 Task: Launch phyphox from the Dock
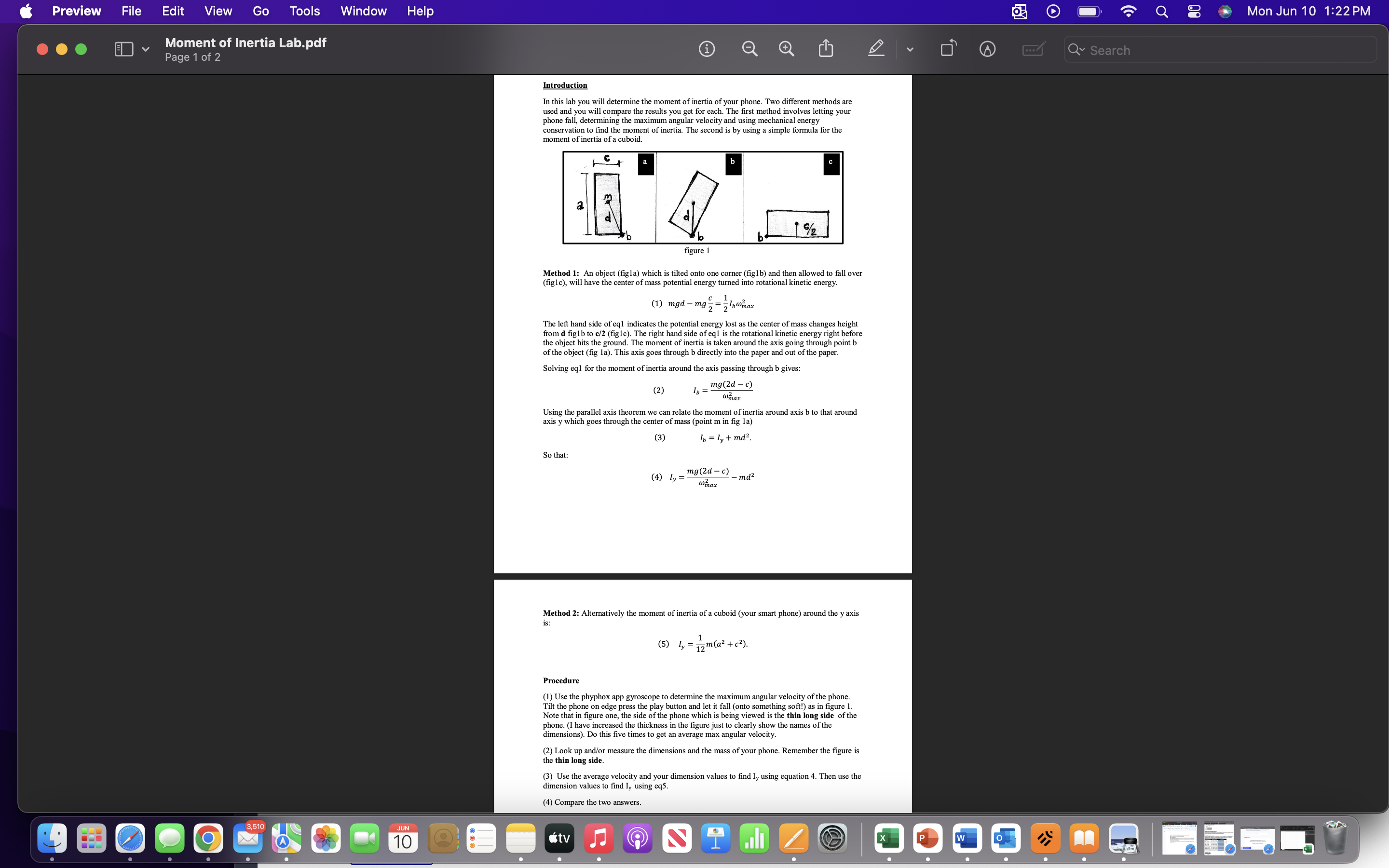click(x=1047, y=838)
